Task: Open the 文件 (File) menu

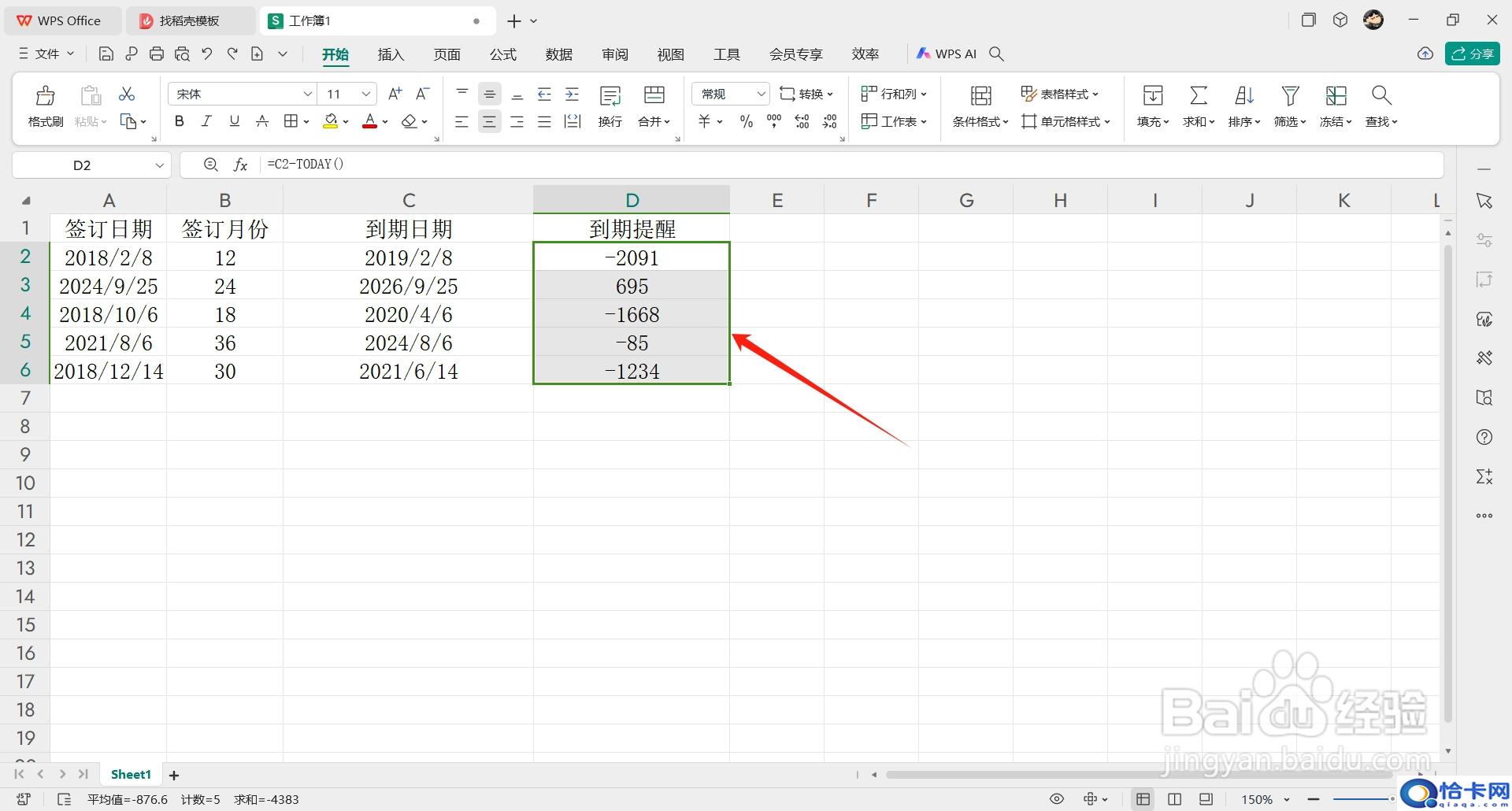Action: [x=46, y=54]
